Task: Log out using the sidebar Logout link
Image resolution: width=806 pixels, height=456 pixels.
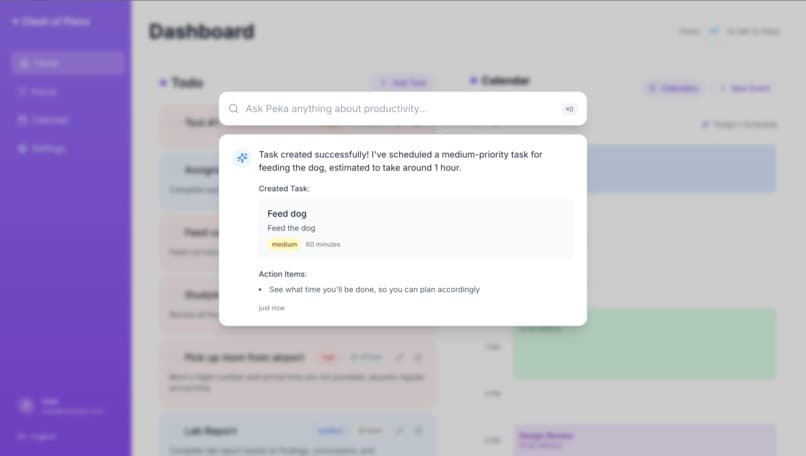Action: [x=36, y=436]
